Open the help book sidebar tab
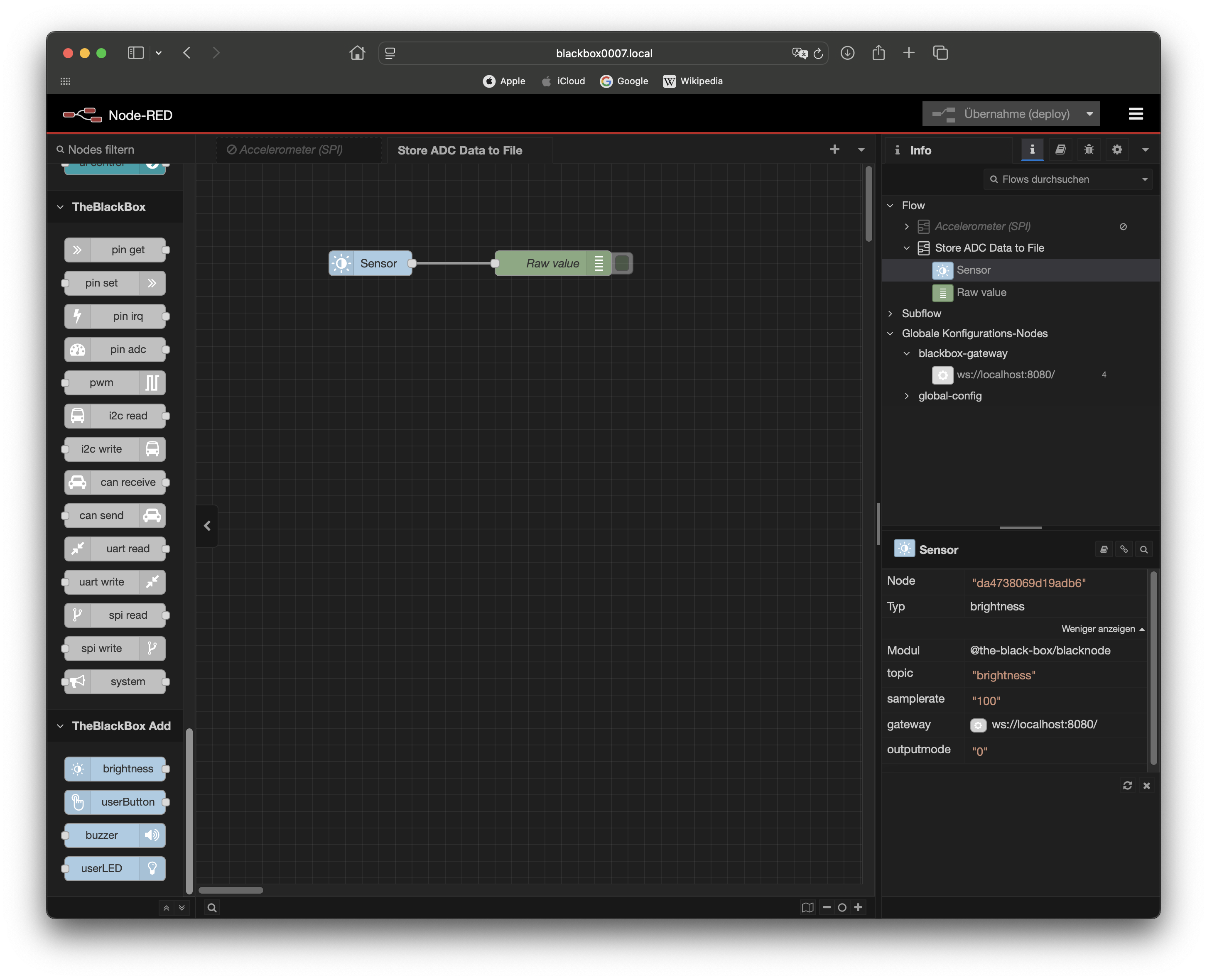The width and height of the screenshot is (1207, 980). [1060, 149]
